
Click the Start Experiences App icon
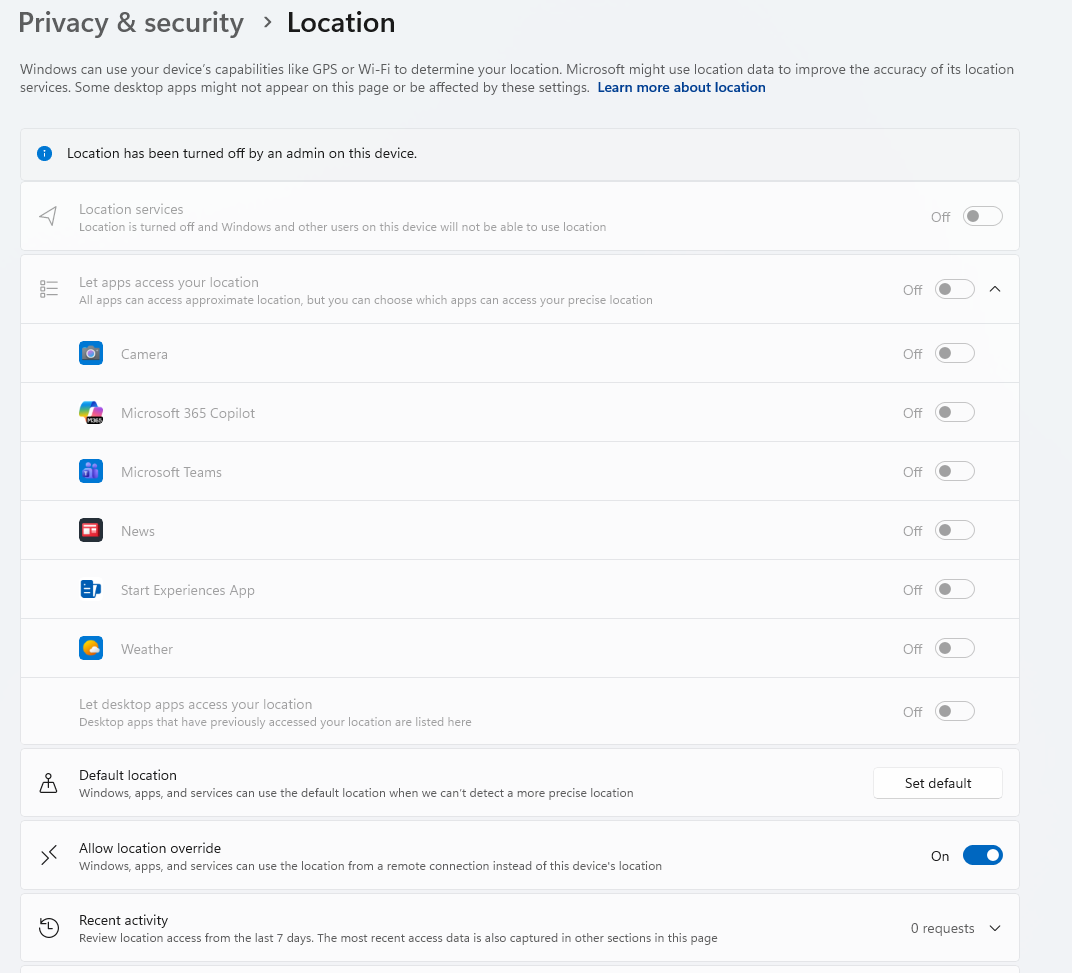pos(91,589)
